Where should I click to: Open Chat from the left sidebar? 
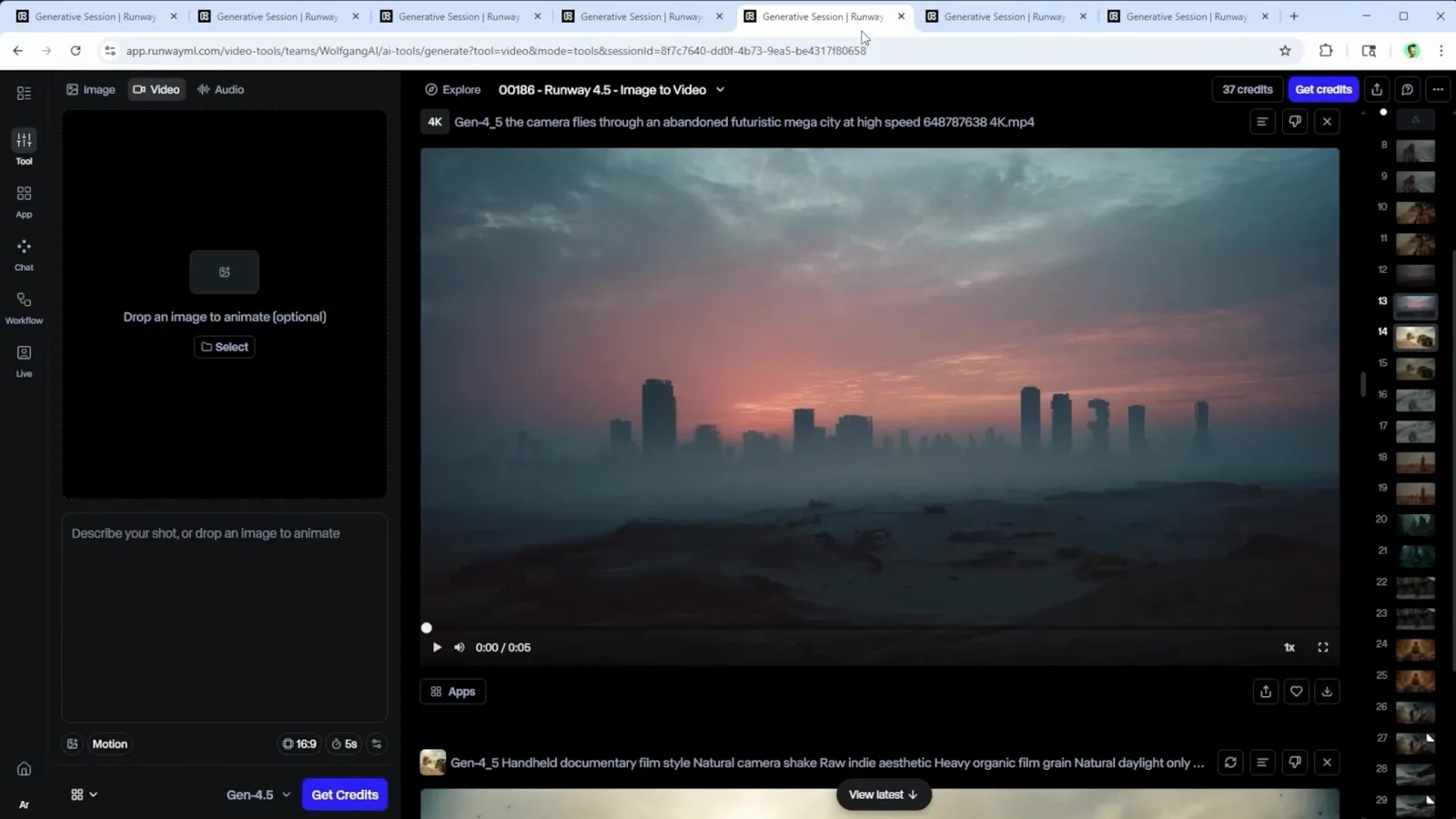[x=24, y=255]
